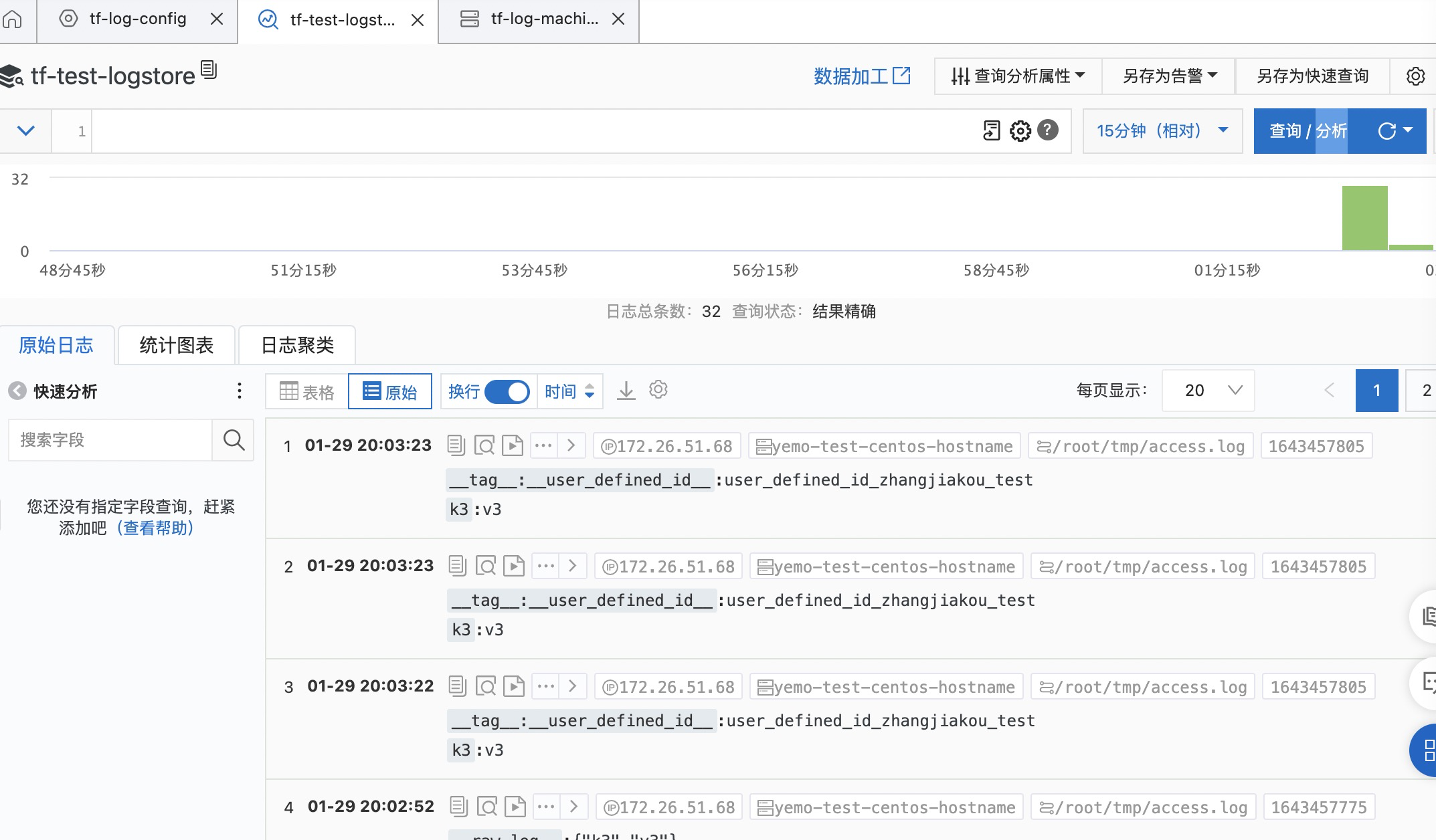
Task: Open query settings gear in search bar
Action: click(x=1020, y=130)
